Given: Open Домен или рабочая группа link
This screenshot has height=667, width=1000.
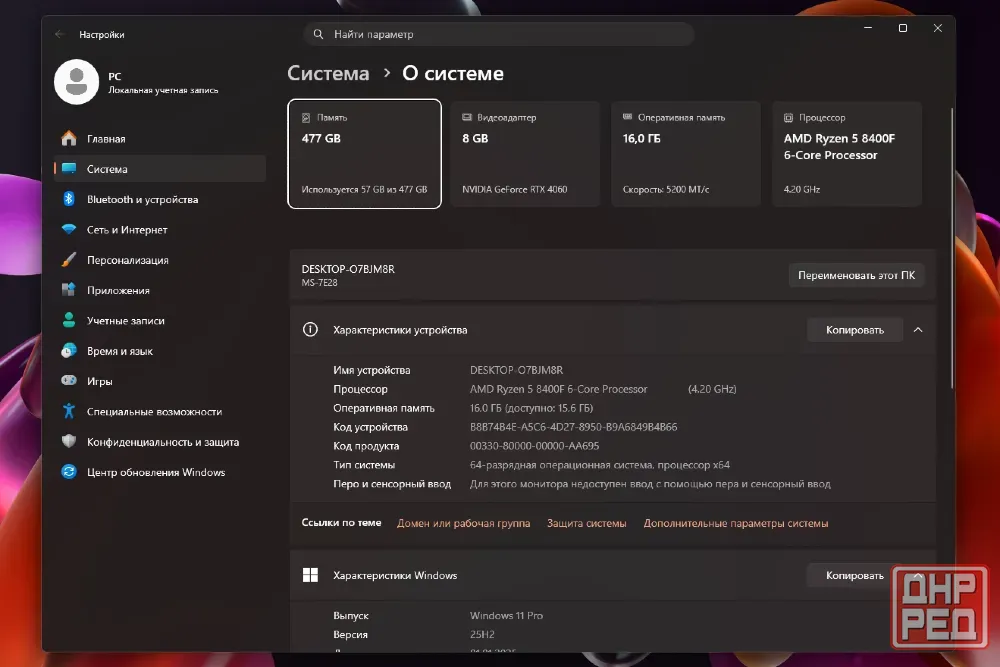Looking at the screenshot, I should coord(464,523).
